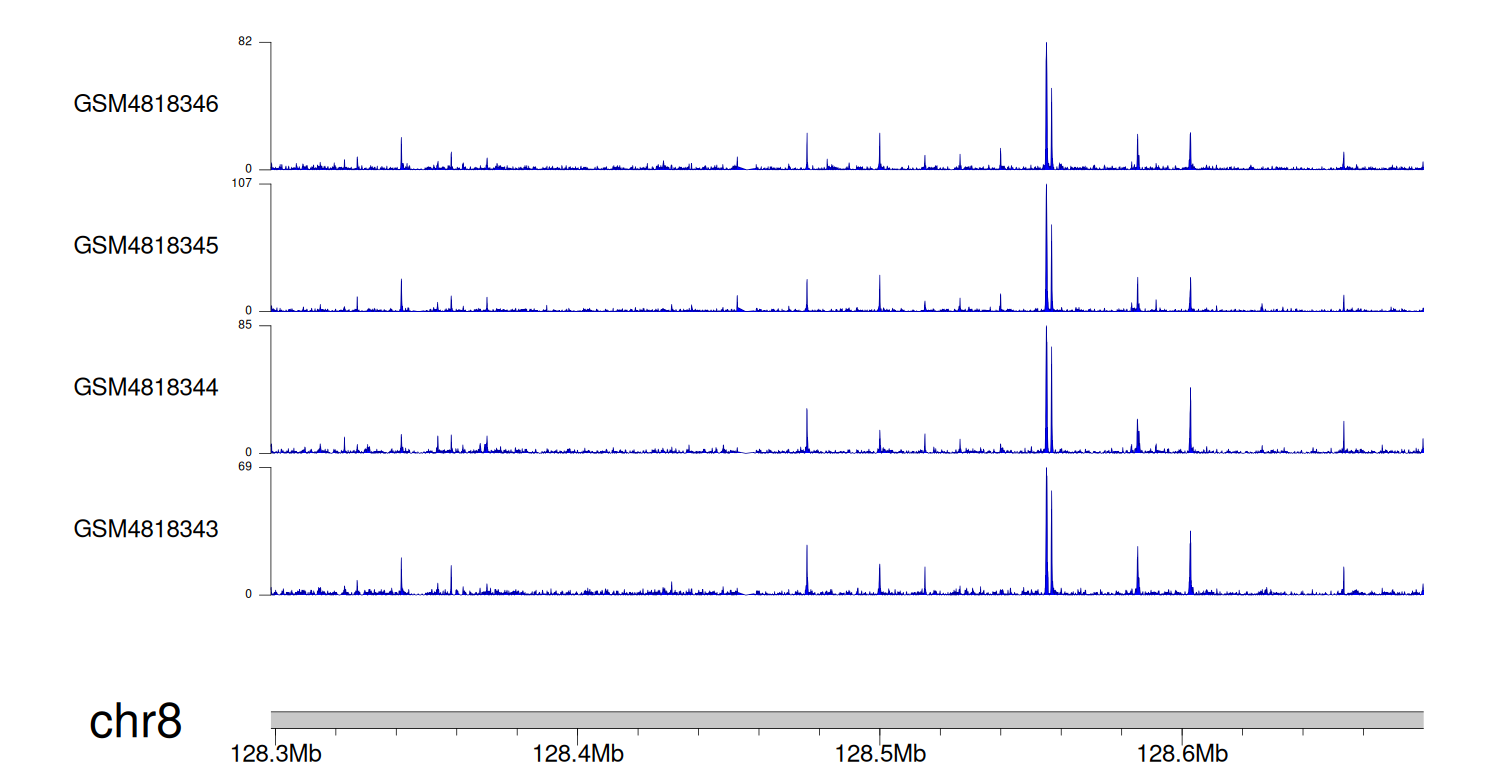The height and width of the screenshot is (780, 1500).
Task: Click the y-axis maximum value 82
Action: point(245,42)
